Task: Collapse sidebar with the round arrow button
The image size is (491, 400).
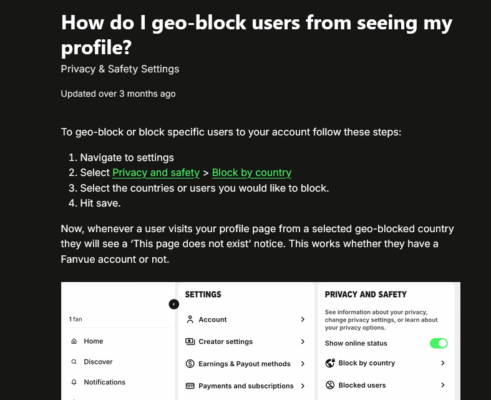Action: [x=174, y=304]
